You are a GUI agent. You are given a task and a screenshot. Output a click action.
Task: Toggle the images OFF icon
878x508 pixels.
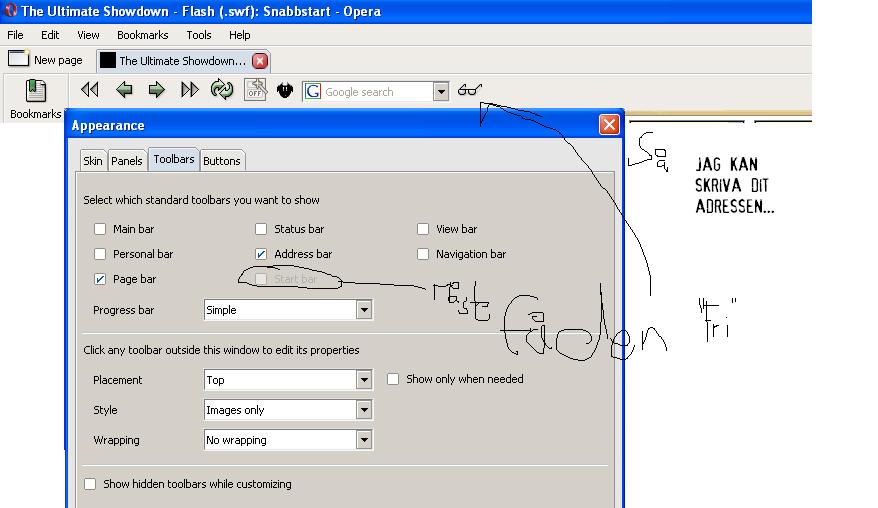[x=255, y=90]
